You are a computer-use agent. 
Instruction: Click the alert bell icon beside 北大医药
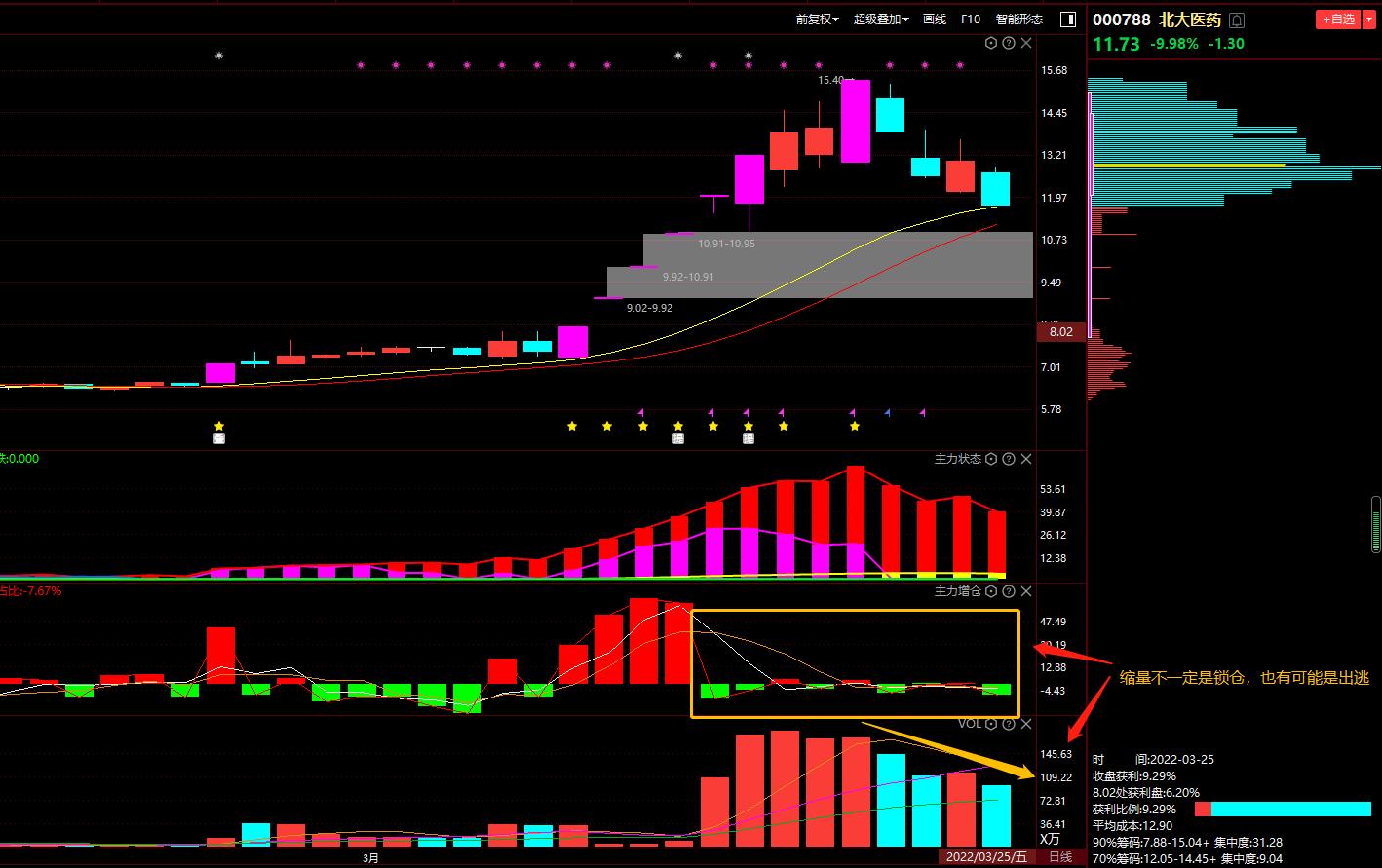coord(1237,20)
